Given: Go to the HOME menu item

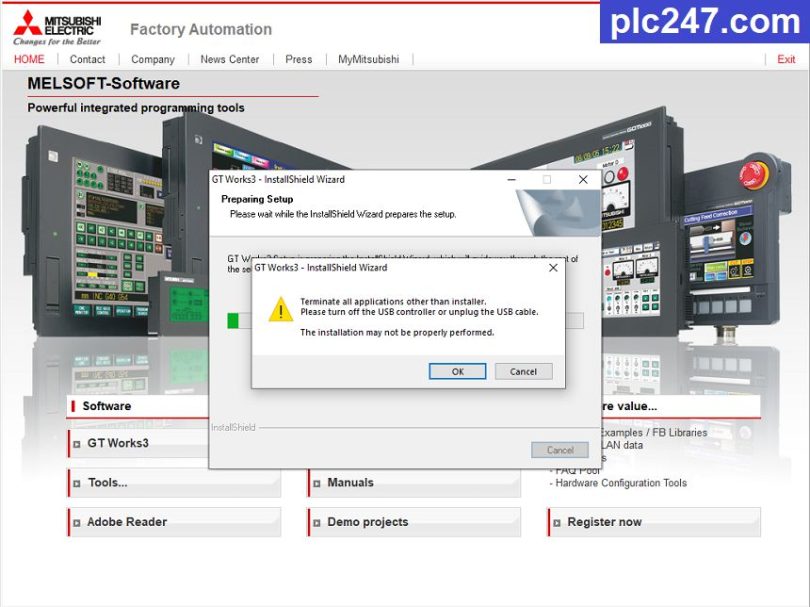Looking at the screenshot, I should (29, 60).
